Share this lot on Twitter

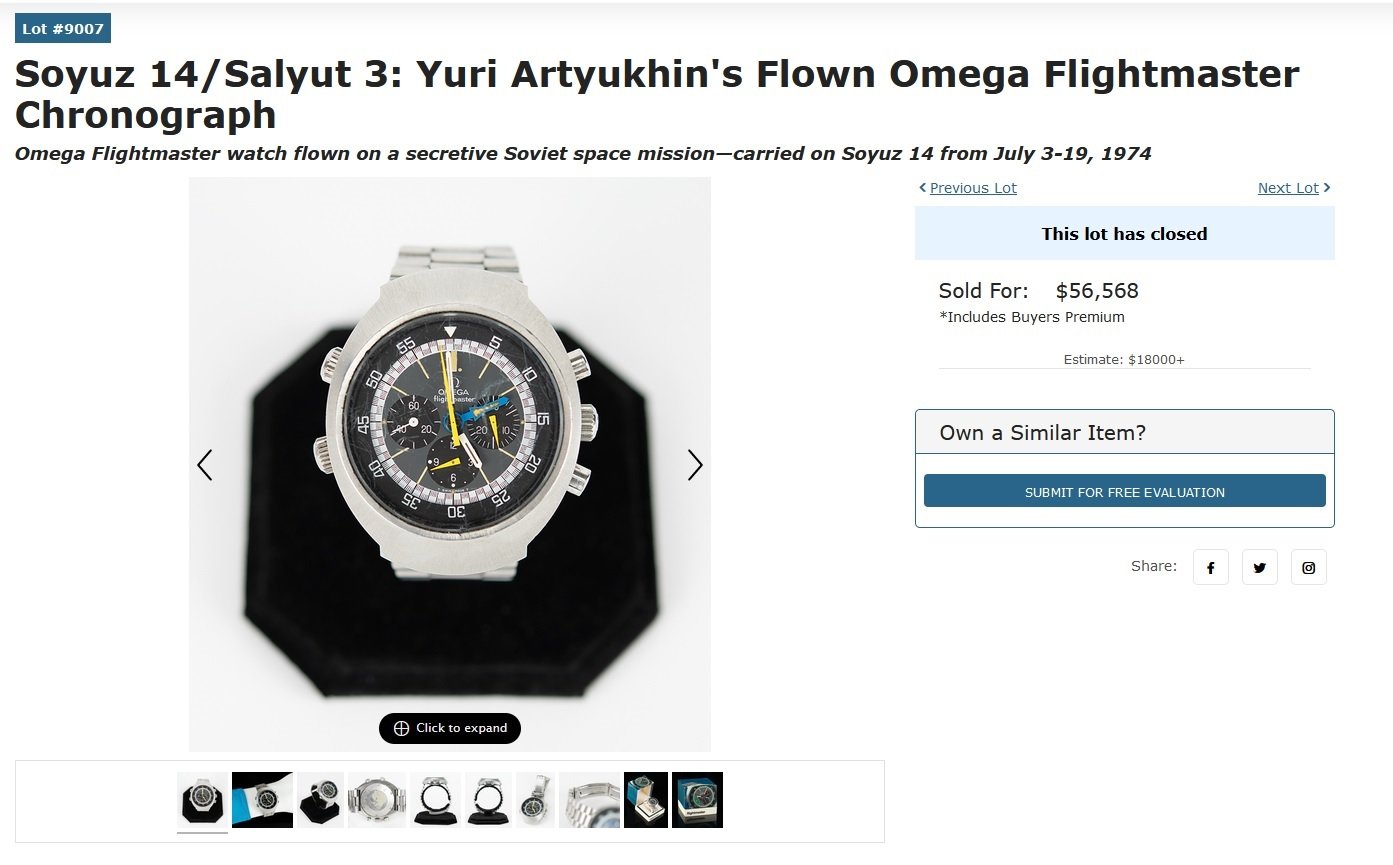point(1259,567)
